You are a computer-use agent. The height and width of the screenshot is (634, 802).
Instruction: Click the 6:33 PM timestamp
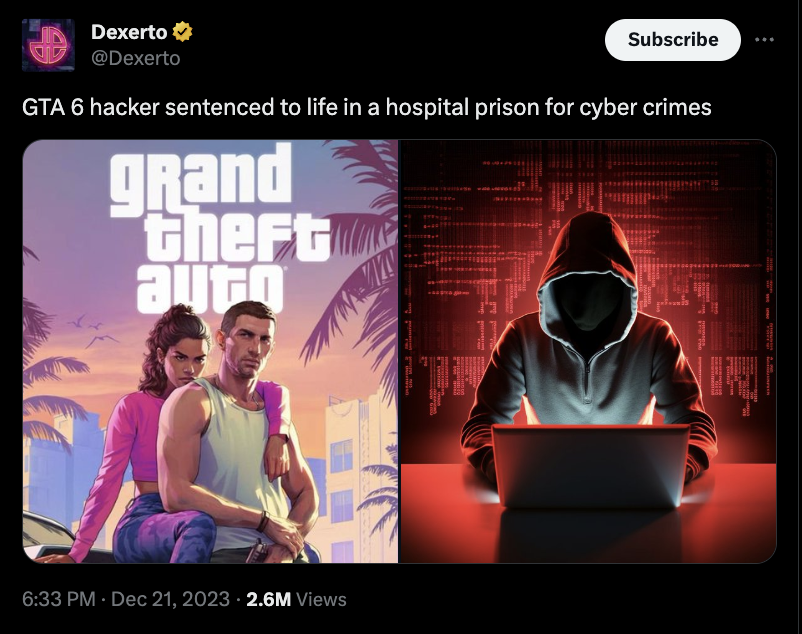tap(59, 599)
